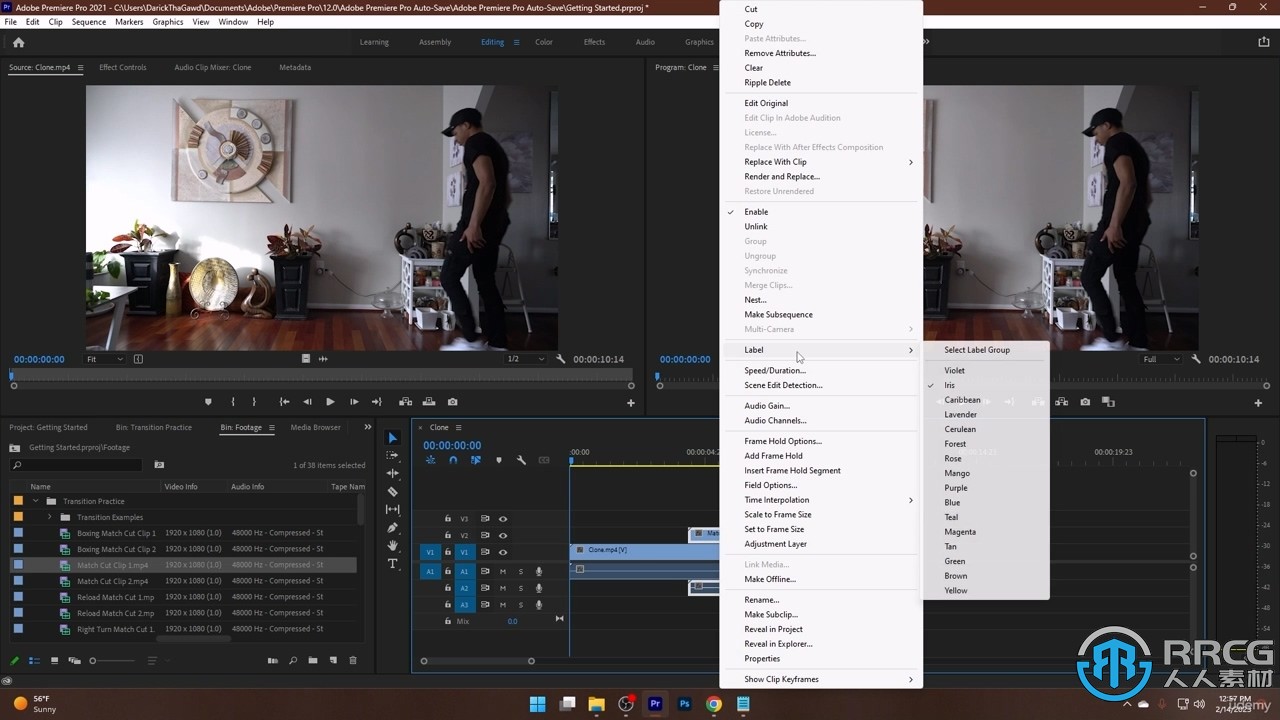The image size is (1280, 720).
Task: Select the Hand tool
Action: 392,546
